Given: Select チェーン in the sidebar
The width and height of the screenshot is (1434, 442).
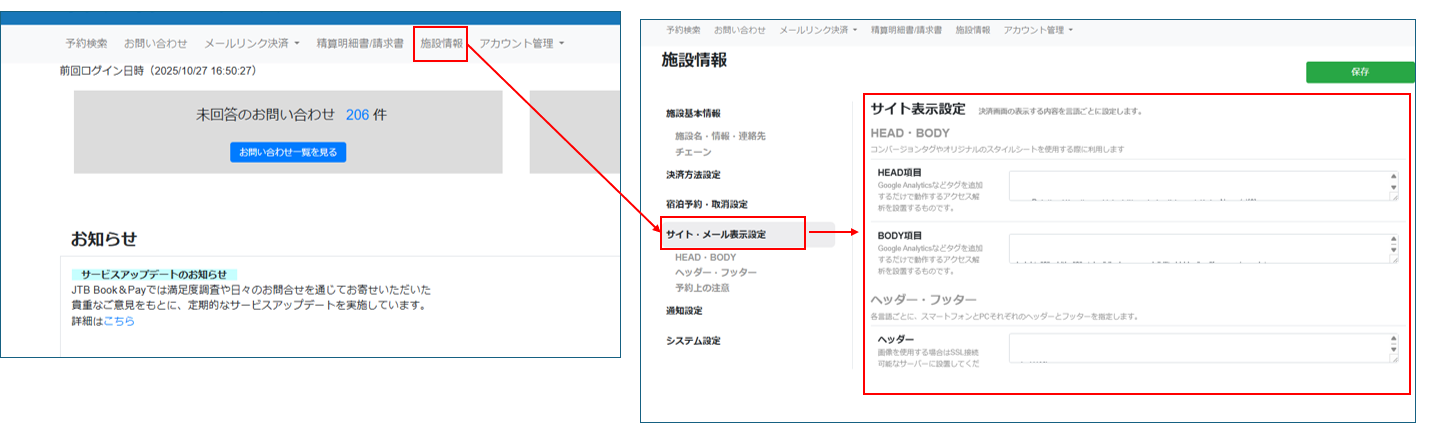Looking at the screenshot, I should coord(693,152).
